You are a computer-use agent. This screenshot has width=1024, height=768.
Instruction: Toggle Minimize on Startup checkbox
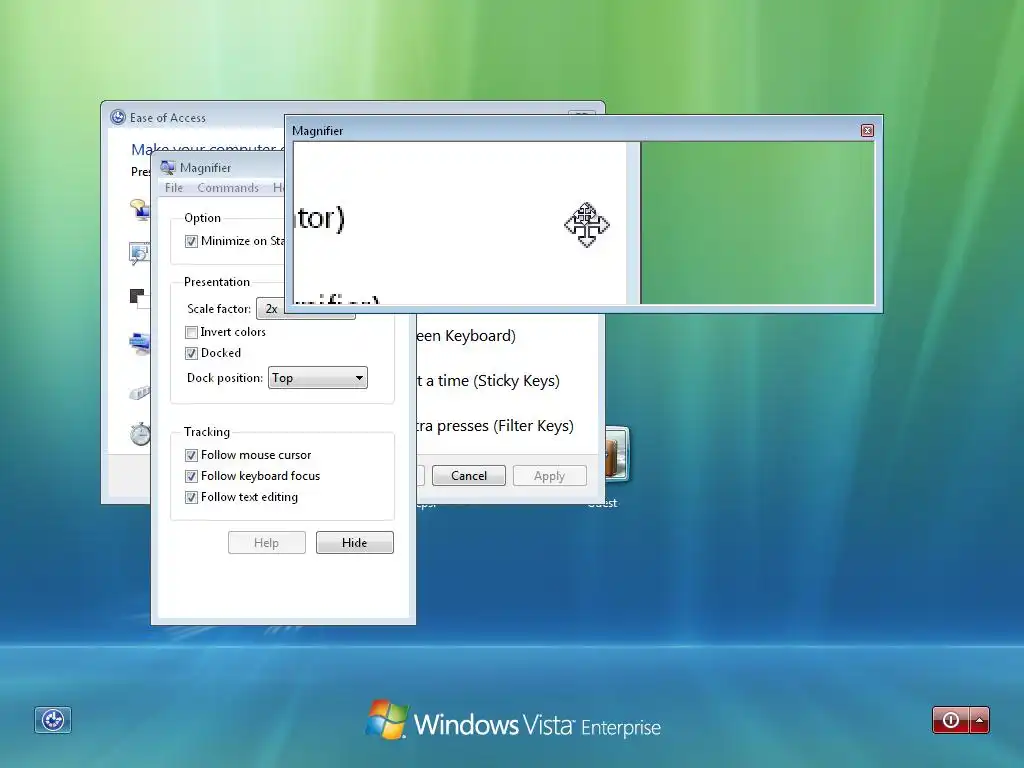(x=191, y=241)
